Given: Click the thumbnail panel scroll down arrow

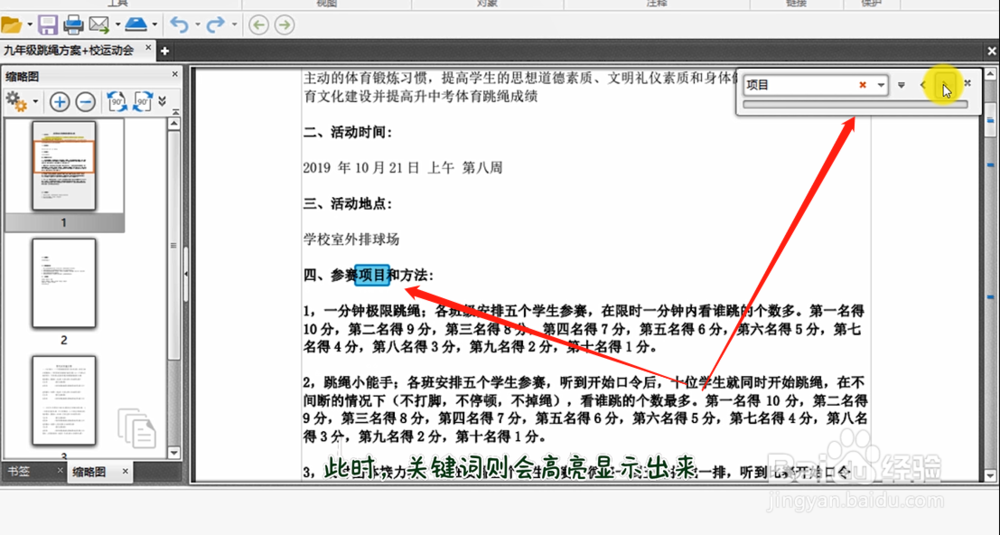Looking at the screenshot, I should point(174,453).
